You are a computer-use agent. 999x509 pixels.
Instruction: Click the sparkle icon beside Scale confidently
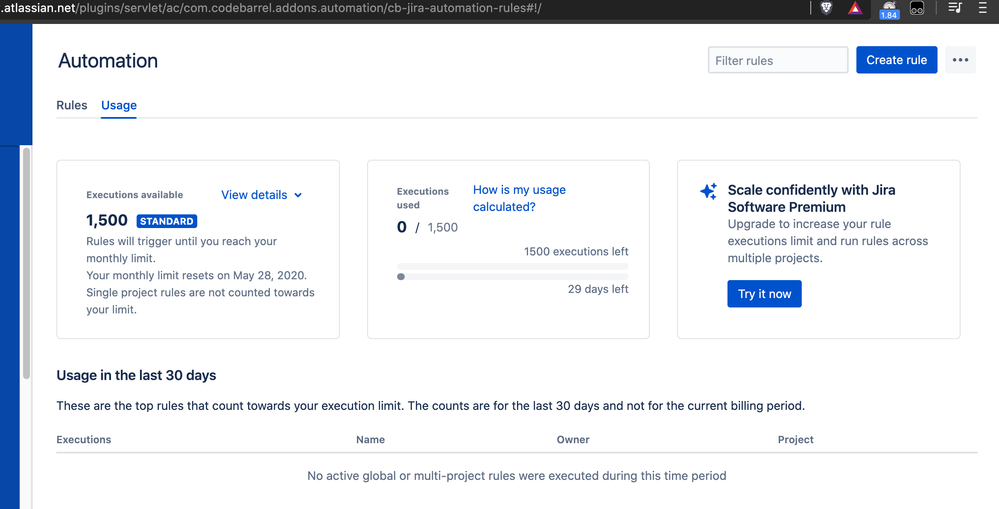tap(708, 191)
